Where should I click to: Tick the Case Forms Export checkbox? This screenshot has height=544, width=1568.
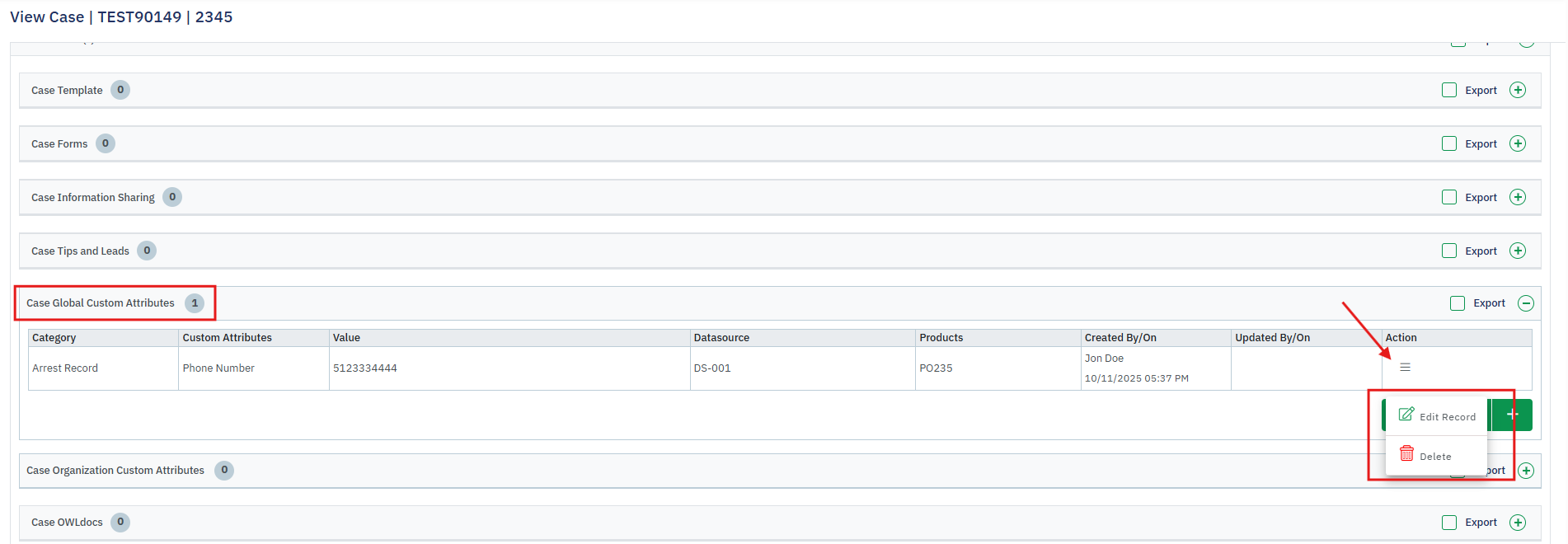1449,144
